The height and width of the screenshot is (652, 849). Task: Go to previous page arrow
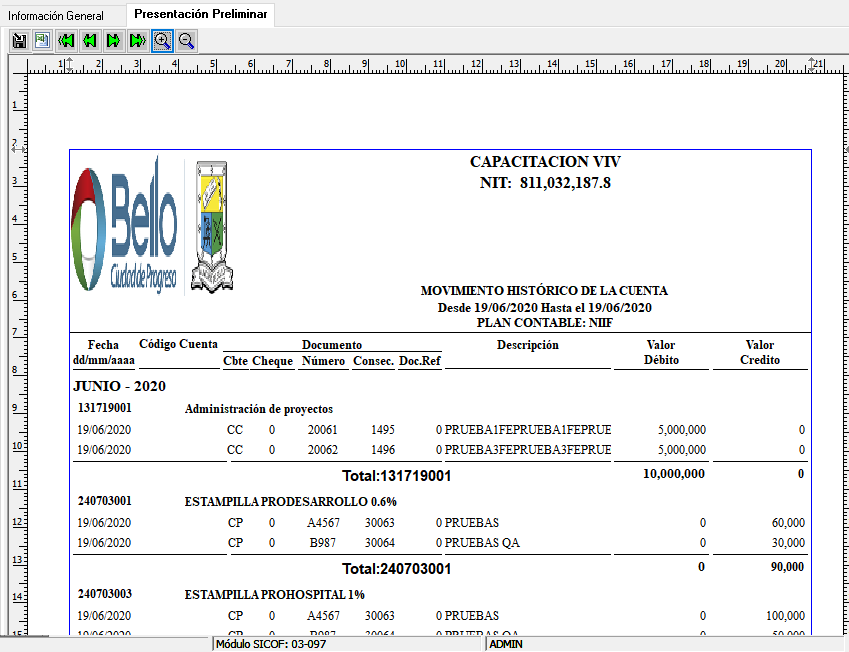tap(90, 41)
